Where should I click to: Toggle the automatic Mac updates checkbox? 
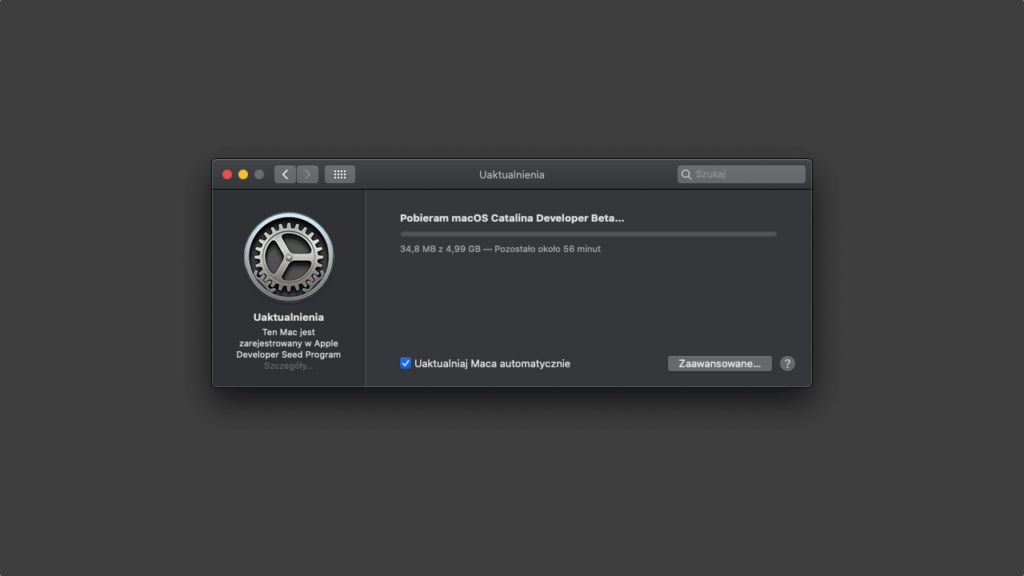[405, 364]
